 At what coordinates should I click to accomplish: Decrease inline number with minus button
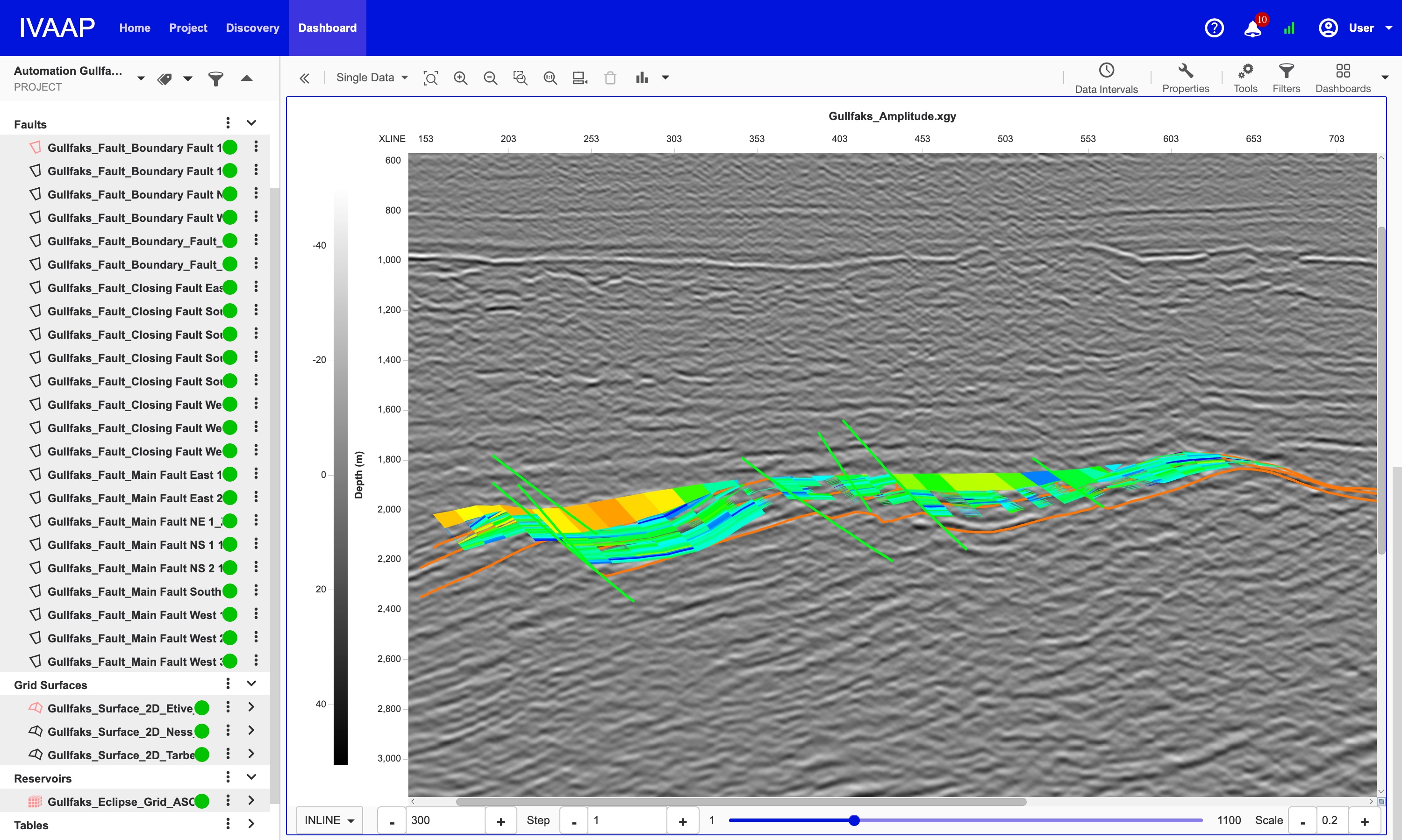click(392, 821)
